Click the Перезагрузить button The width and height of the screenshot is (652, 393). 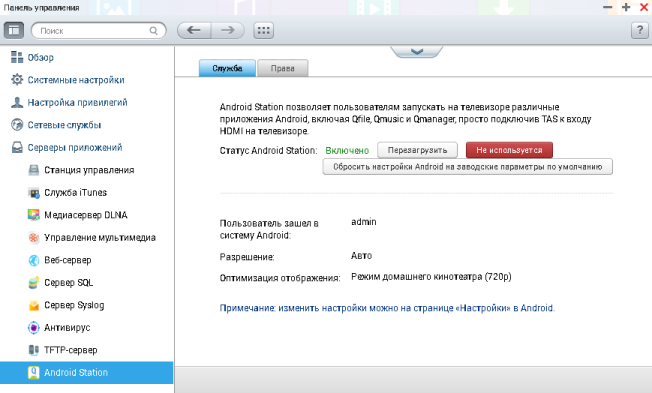click(x=417, y=150)
